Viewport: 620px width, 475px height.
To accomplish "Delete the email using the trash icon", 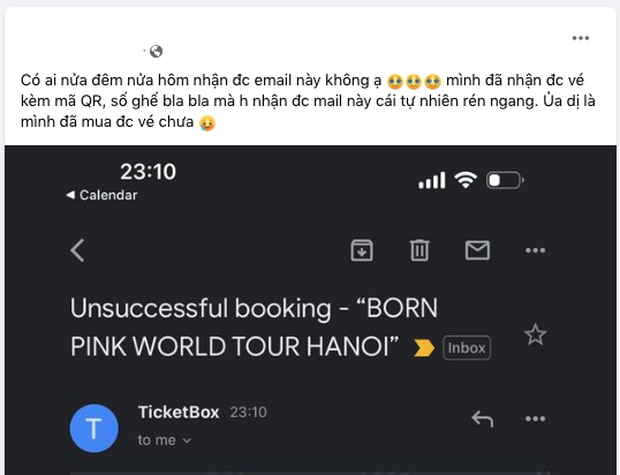I will pos(419,250).
